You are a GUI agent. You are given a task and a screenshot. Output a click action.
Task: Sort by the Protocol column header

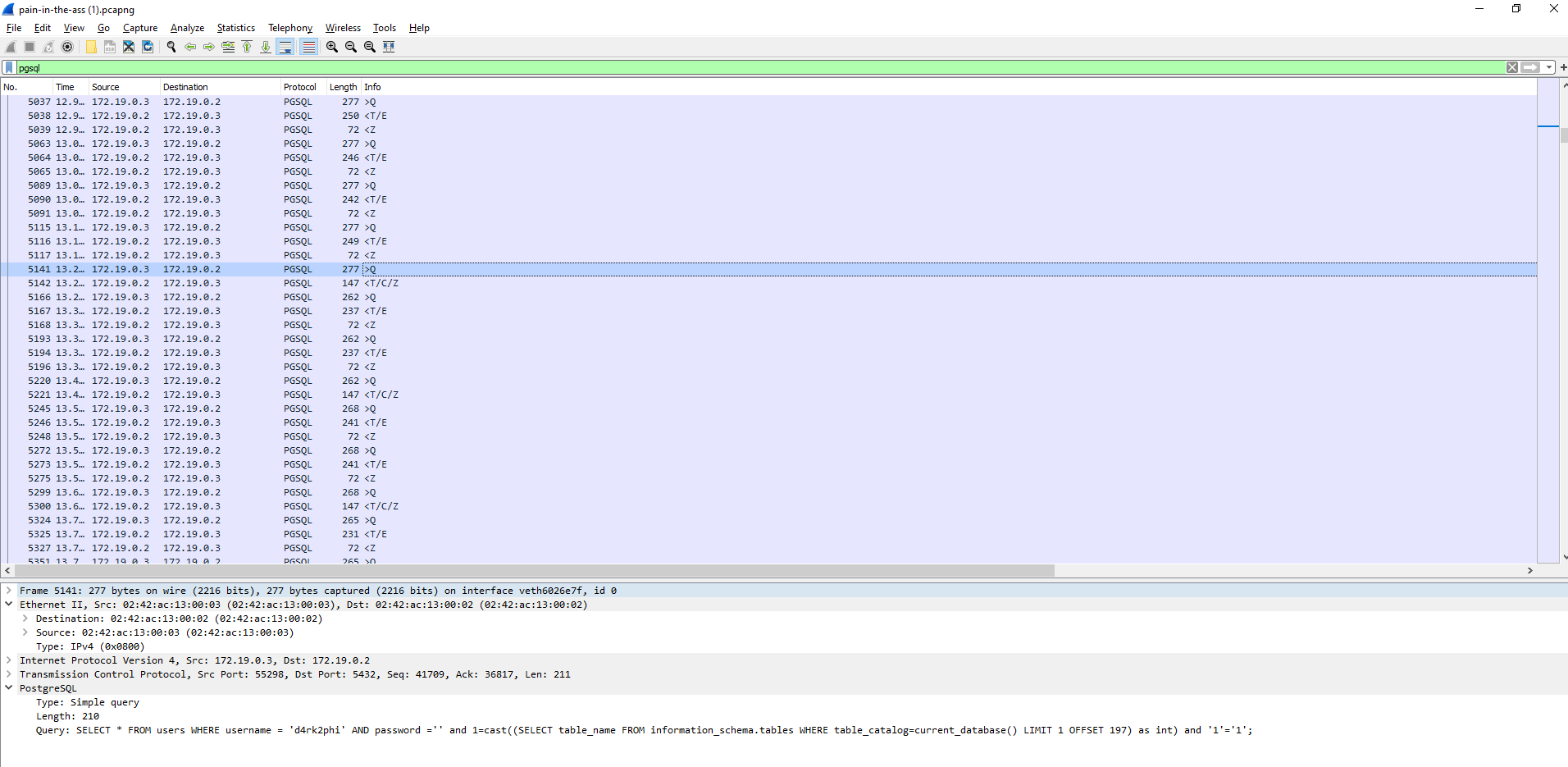[x=303, y=87]
